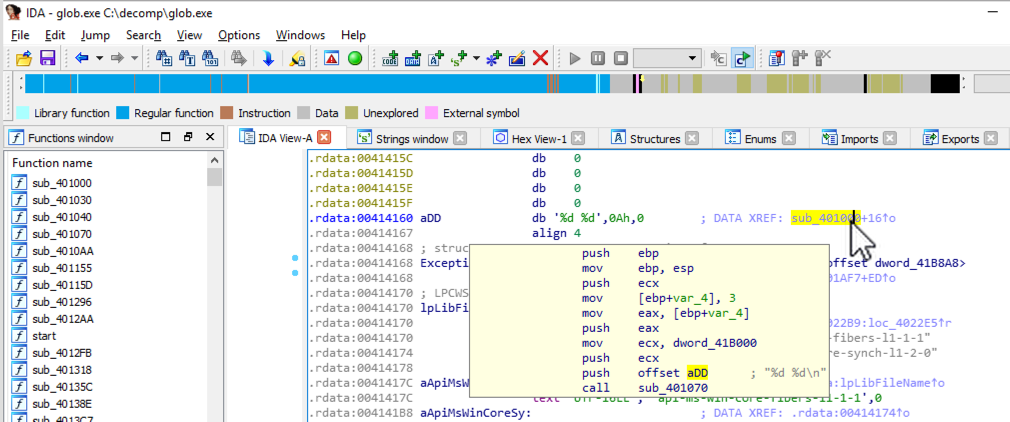Toggle the highlighted source-level debugging button
Screen dimensions: 1010x422
(x=742, y=59)
